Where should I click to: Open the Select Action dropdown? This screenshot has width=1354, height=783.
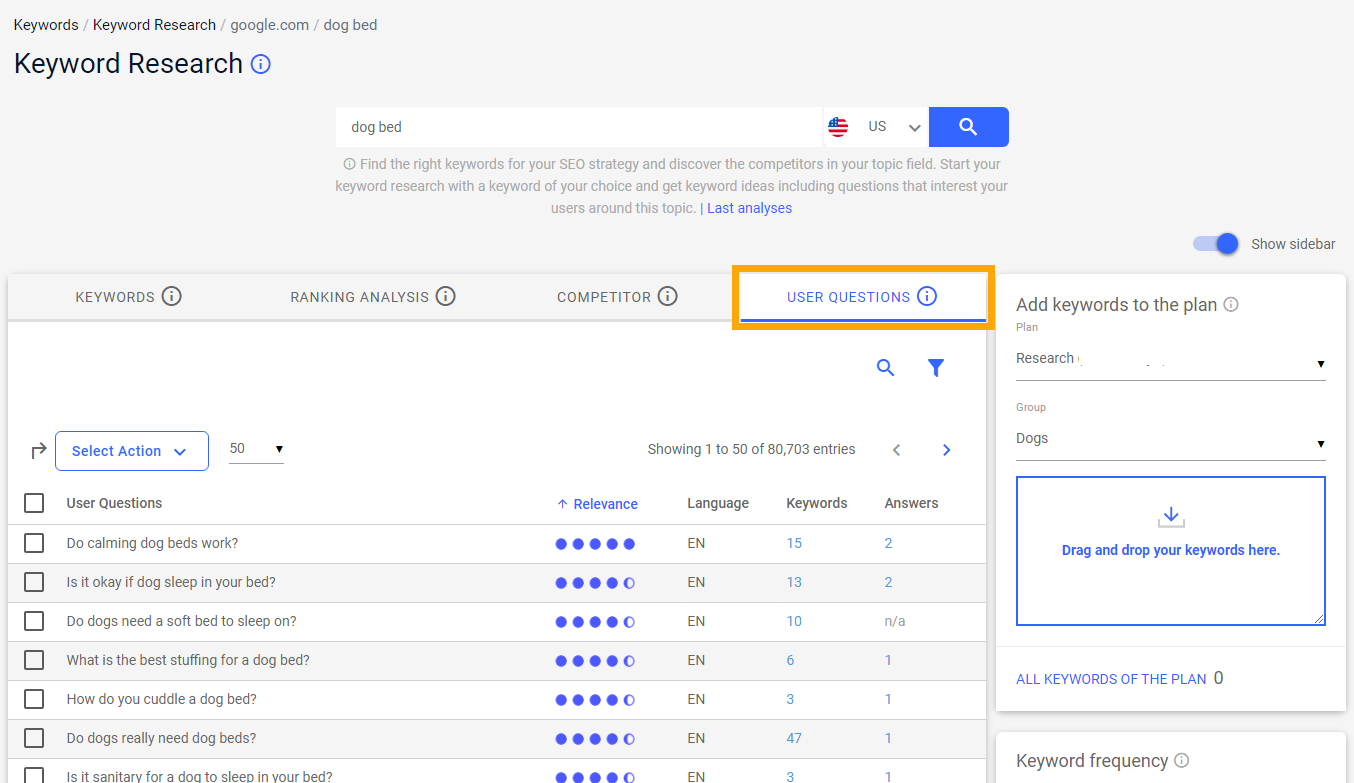point(131,450)
